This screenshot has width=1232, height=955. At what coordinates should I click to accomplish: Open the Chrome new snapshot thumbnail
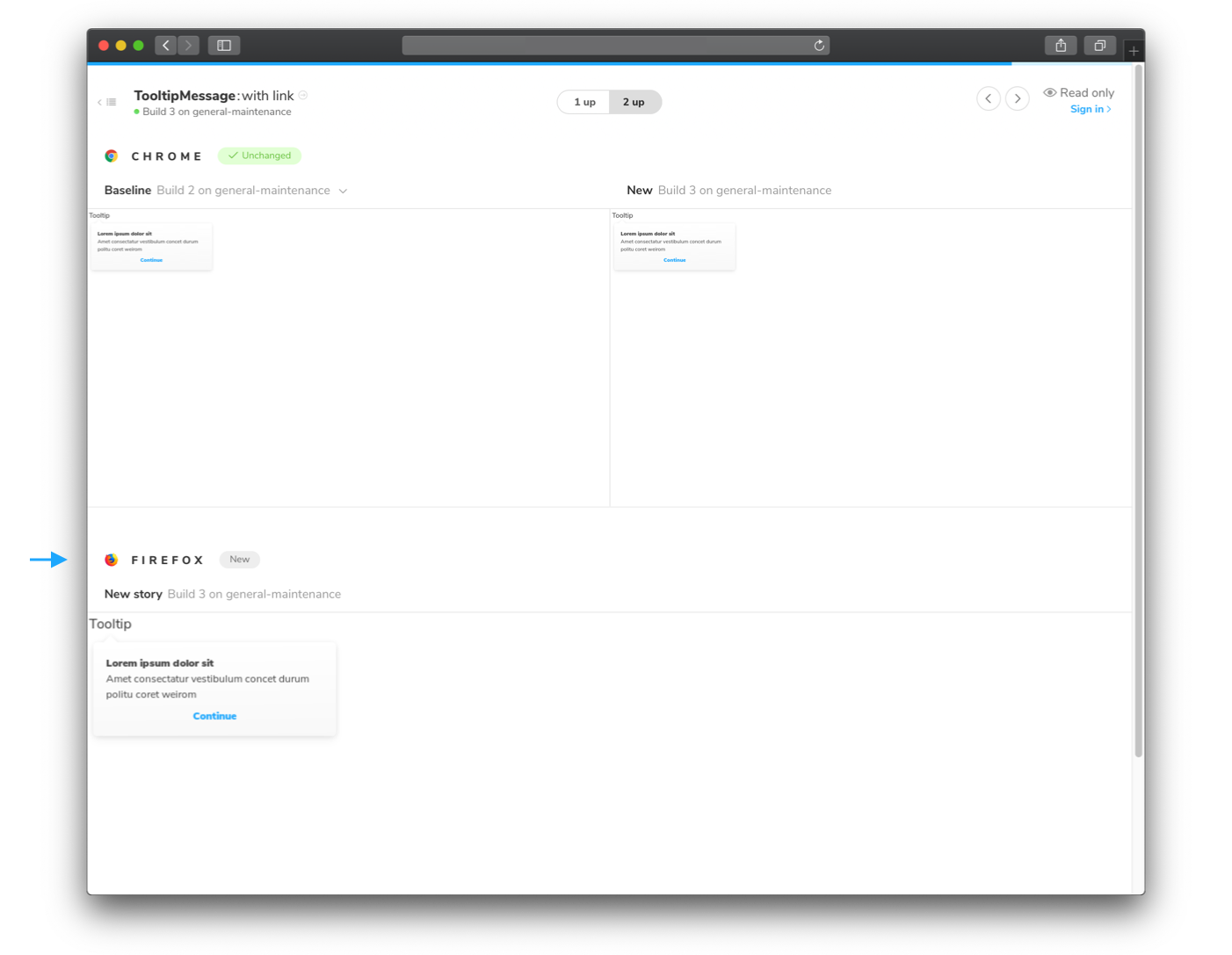(674, 245)
